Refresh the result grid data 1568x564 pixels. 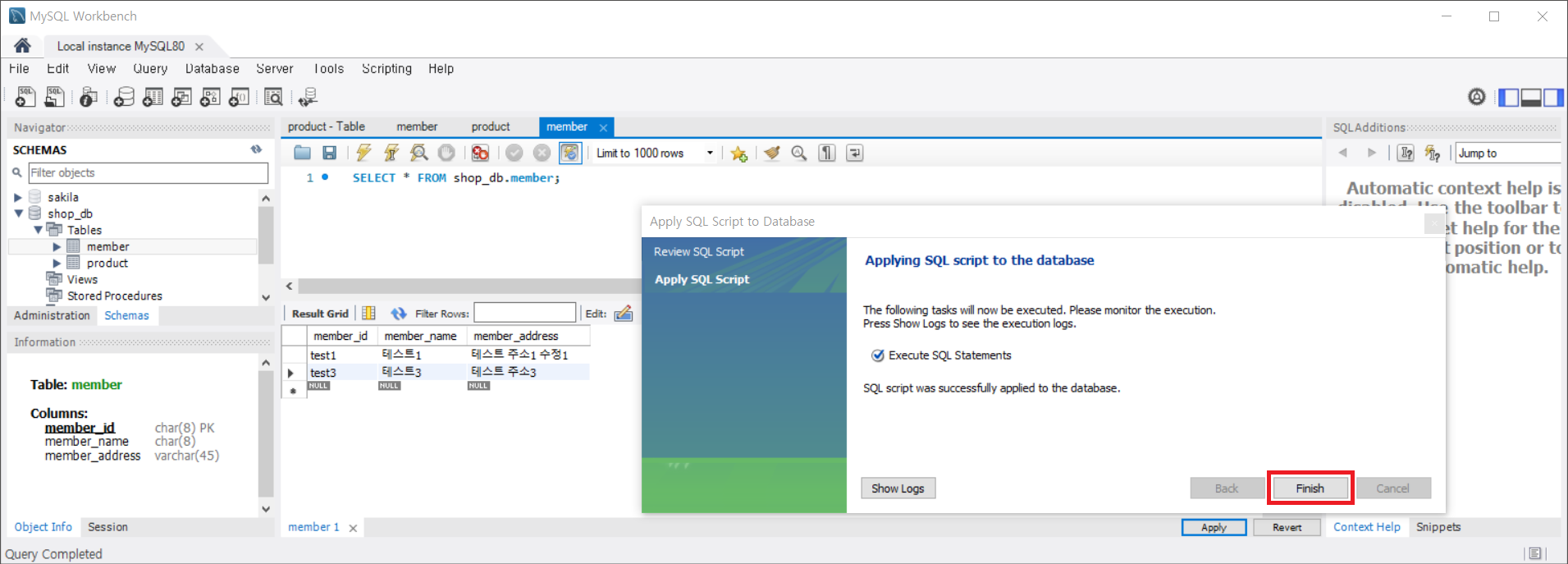click(x=399, y=313)
